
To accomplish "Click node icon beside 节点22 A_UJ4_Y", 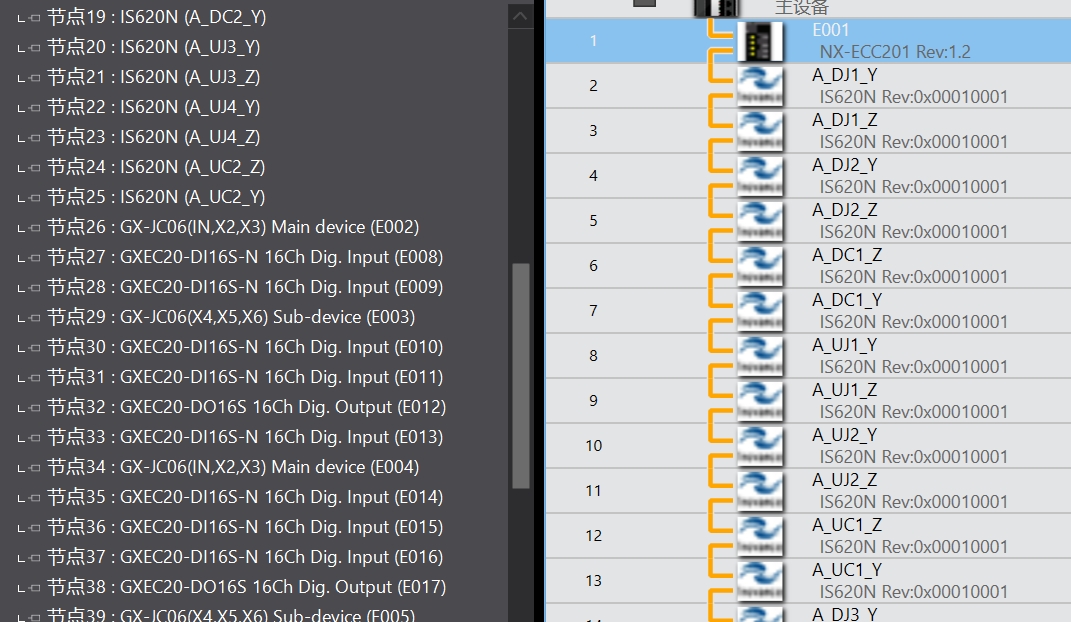I will click(x=34, y=109).
